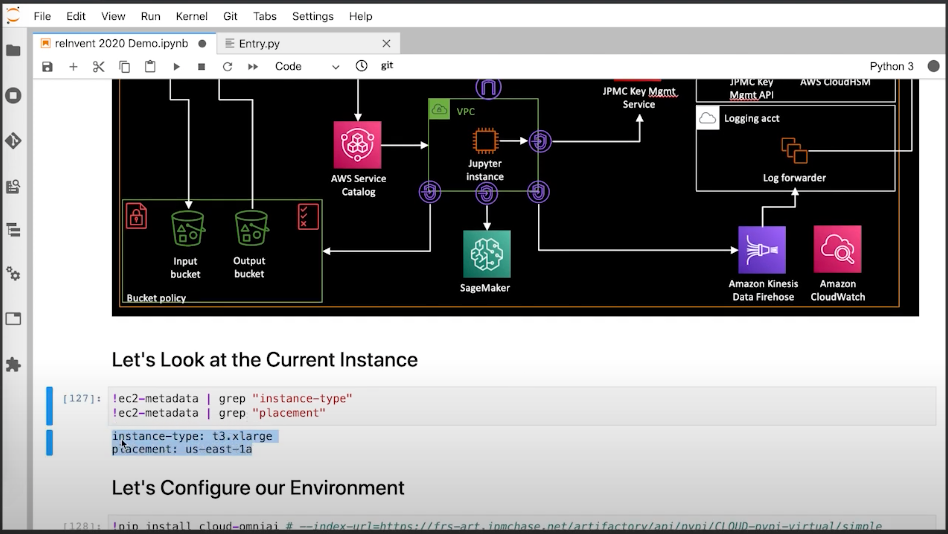Restart kernel and run all cells
This screenshot has width=948, height=534.
click(x=253, y=67)
